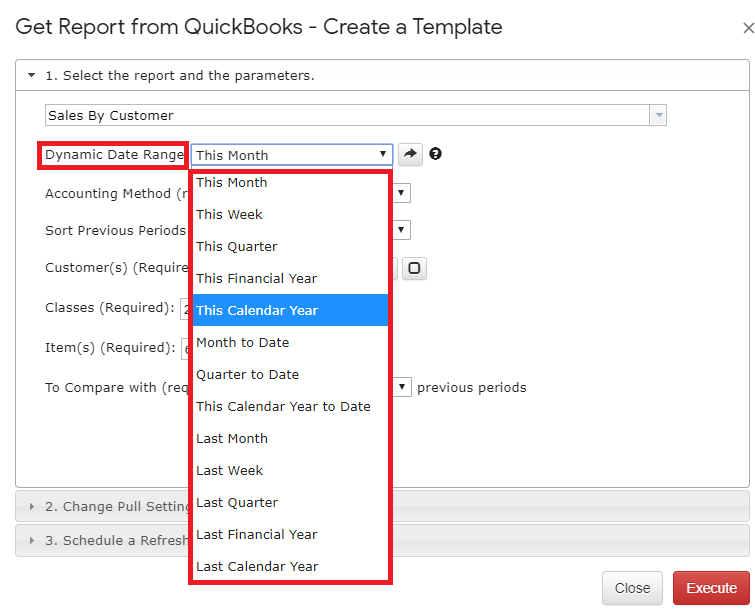Open the Sales By Customer report dropdown

tap(658, 116)
